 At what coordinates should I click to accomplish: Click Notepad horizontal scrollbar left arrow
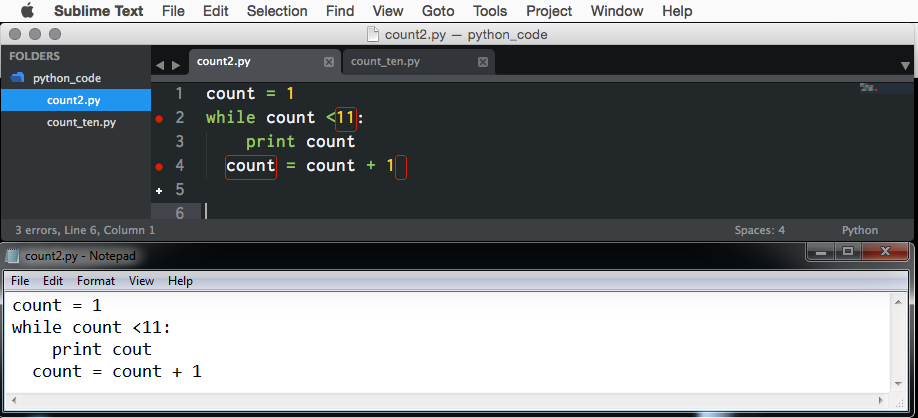12,401
